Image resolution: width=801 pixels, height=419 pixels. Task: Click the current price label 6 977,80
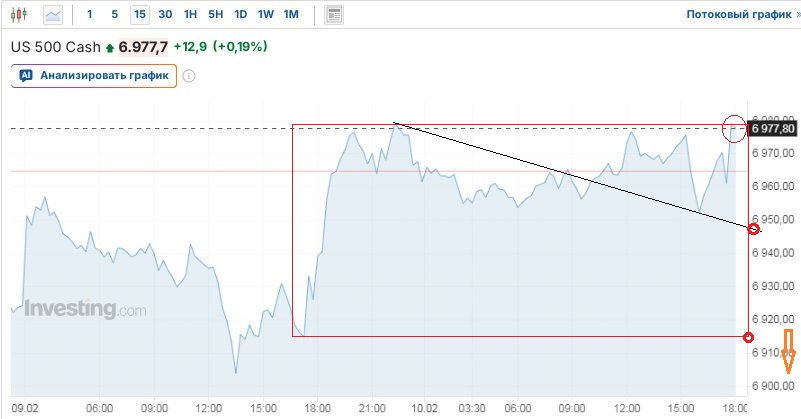772,129
